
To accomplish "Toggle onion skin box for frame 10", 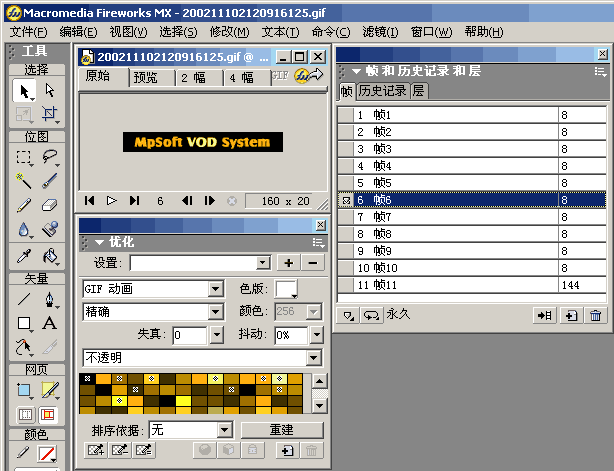I will click(346, 268).
